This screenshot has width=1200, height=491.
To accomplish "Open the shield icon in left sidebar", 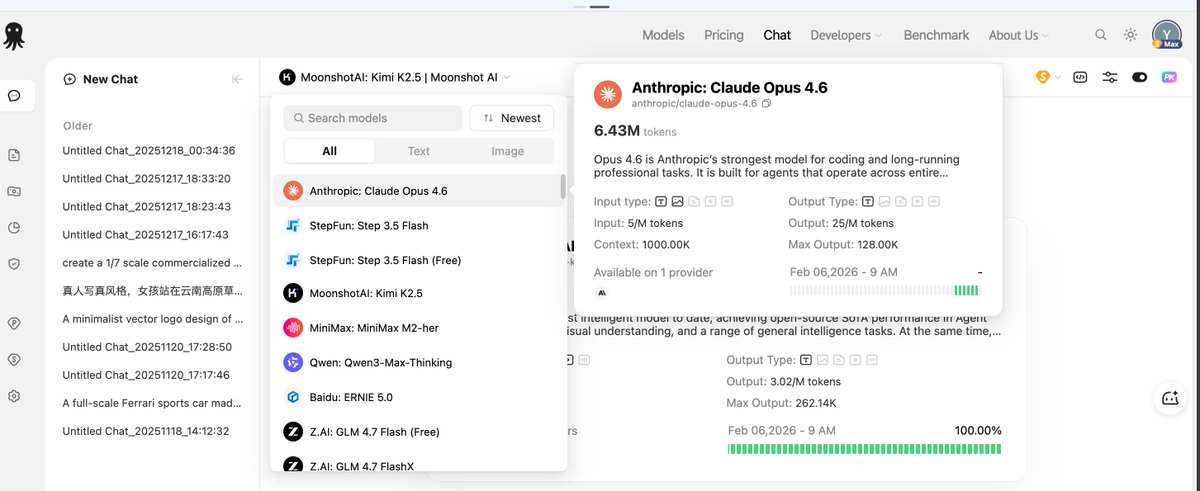I will (x=14, y=264).
